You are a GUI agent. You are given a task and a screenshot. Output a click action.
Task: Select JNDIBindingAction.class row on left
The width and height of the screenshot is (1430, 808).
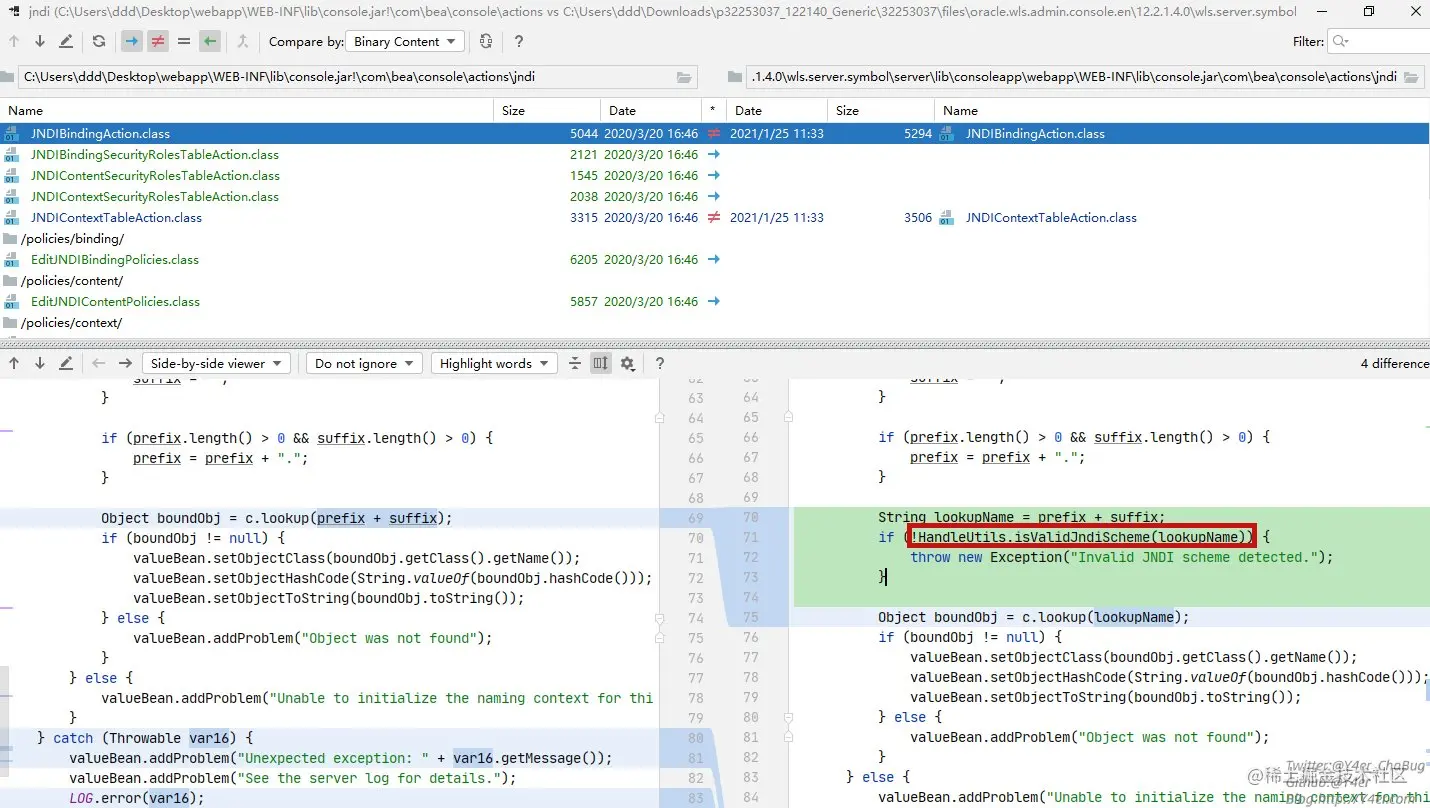pos(100,134)
